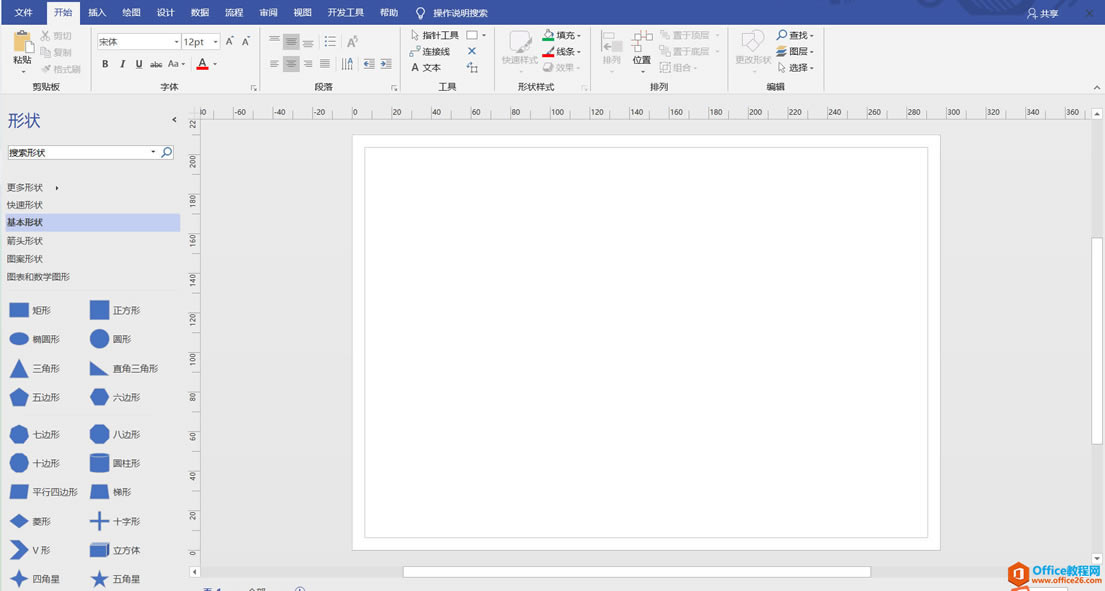The height and width of the screenshot is (591, 1105).
Task: Toggle underline formatting
Action: pos(138,64)
